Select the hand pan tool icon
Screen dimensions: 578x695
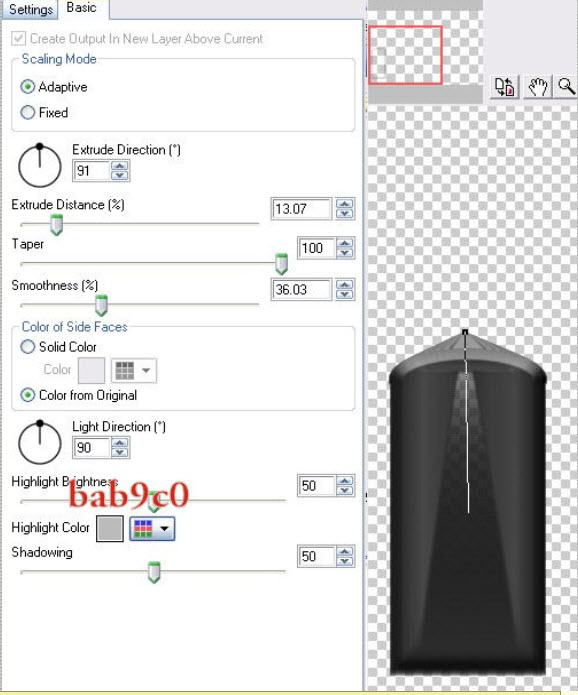[538, 86]
